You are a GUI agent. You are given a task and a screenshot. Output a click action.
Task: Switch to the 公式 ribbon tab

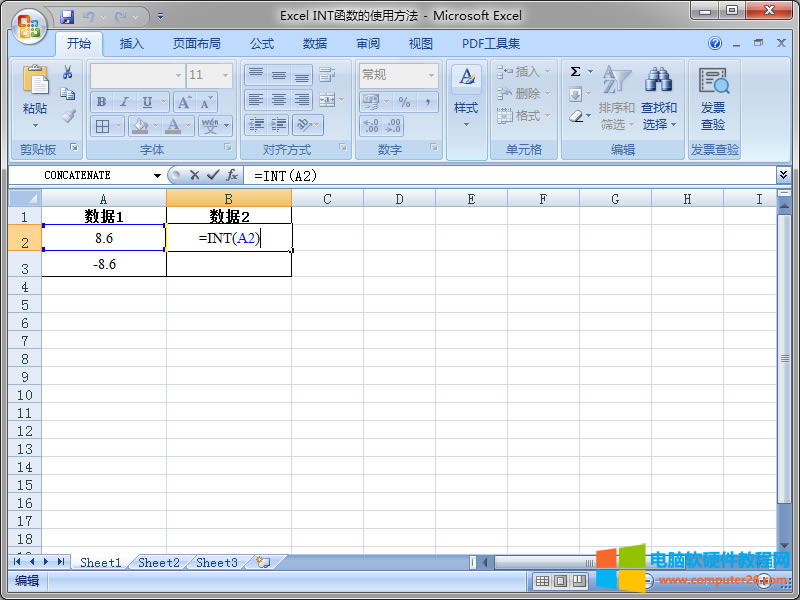tap(262, 44)
